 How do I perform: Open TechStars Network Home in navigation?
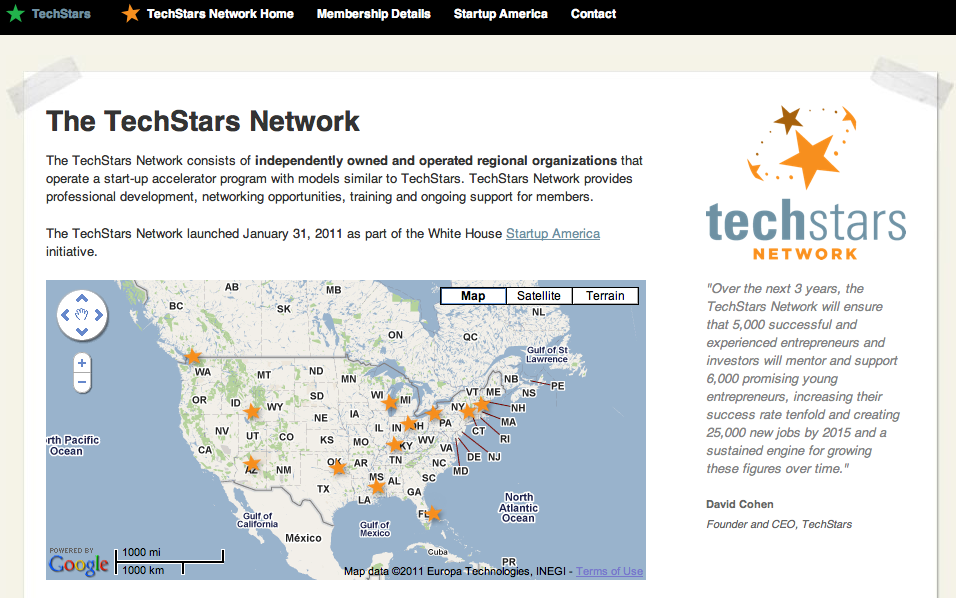point(220,13)
